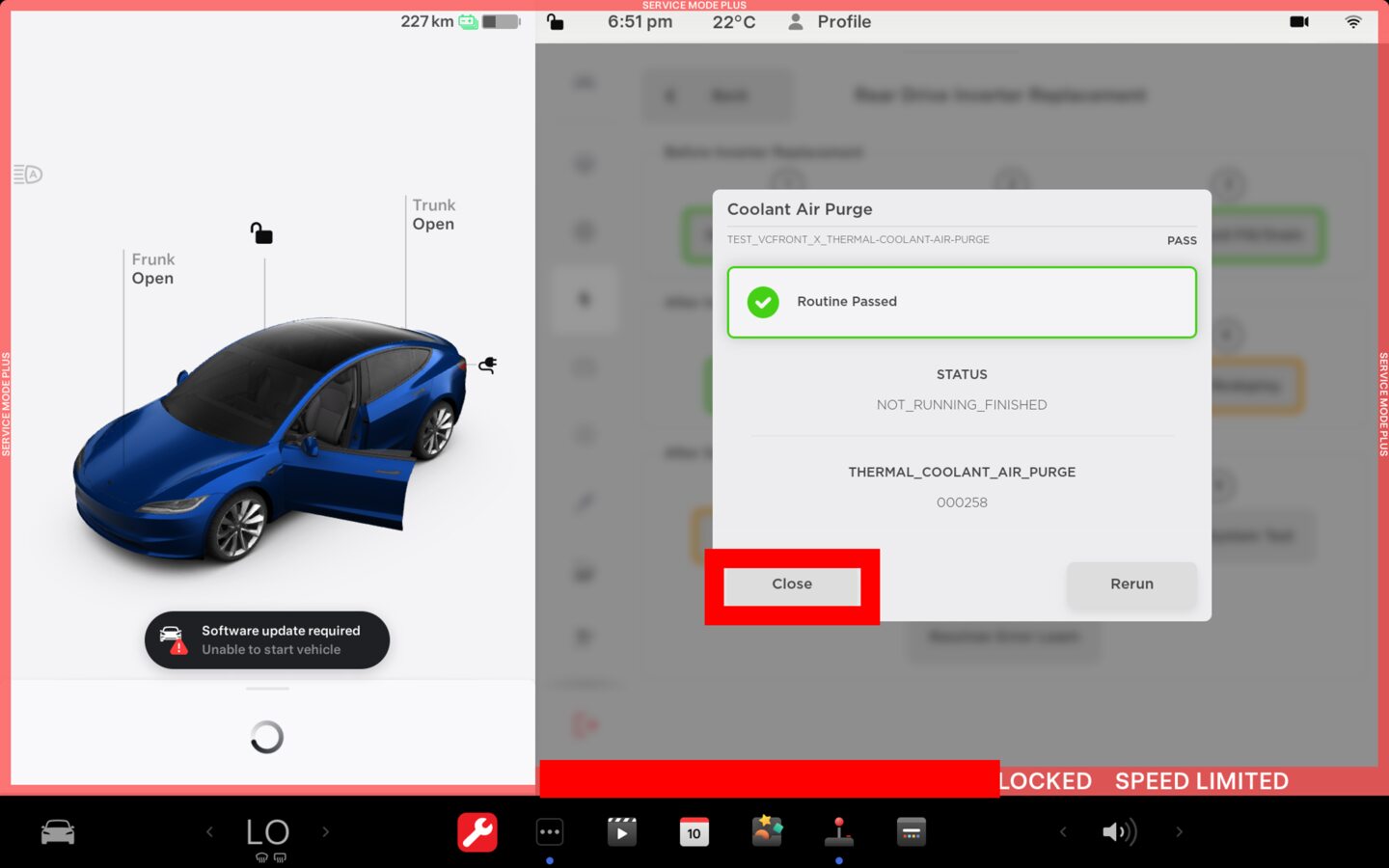Lower temperature with the left chevron

coord(209,831)
